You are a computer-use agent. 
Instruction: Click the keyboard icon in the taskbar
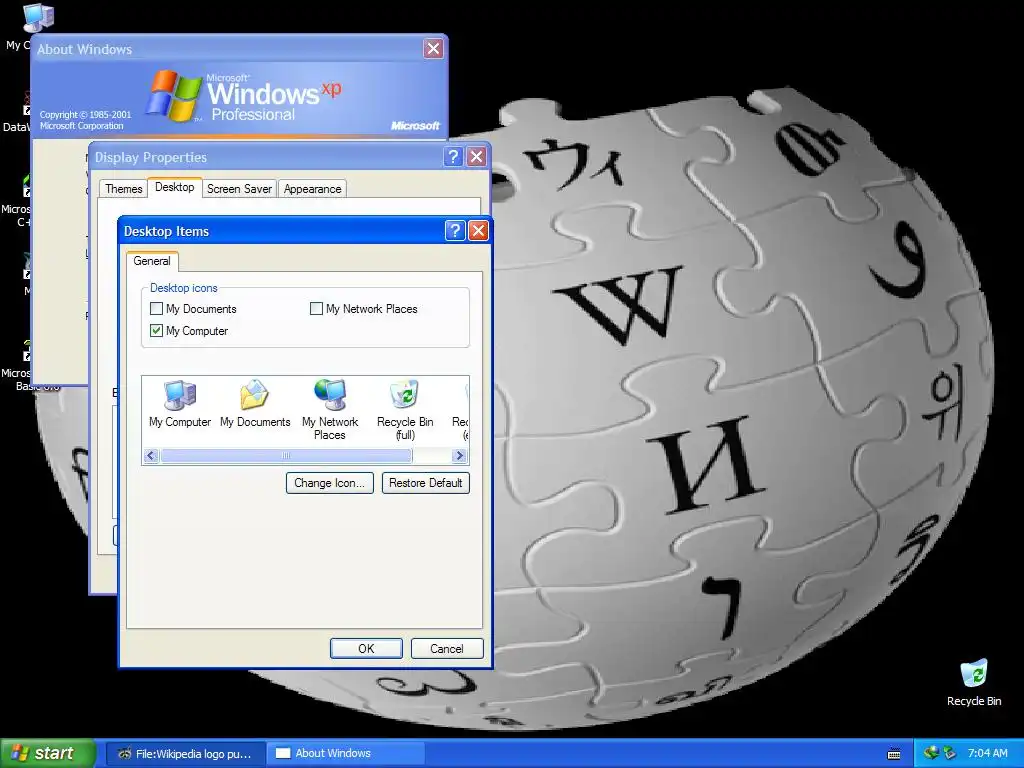point(894,754)
